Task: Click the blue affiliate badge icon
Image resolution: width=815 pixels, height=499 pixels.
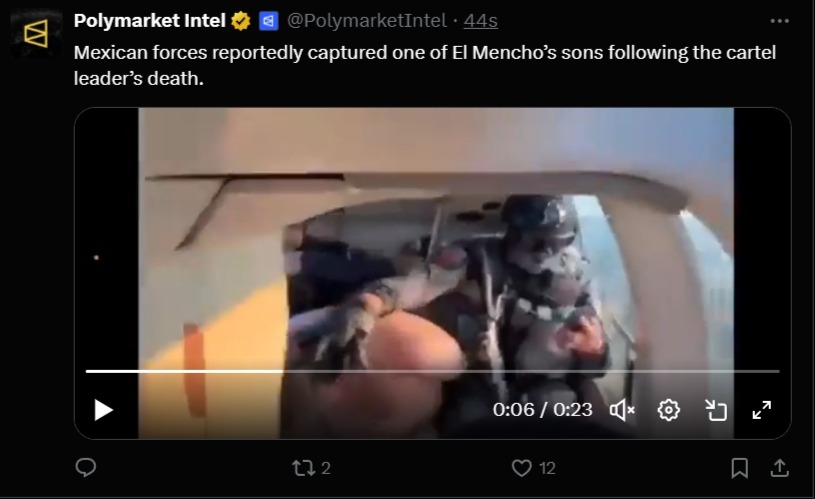Action: click(268, 21)
